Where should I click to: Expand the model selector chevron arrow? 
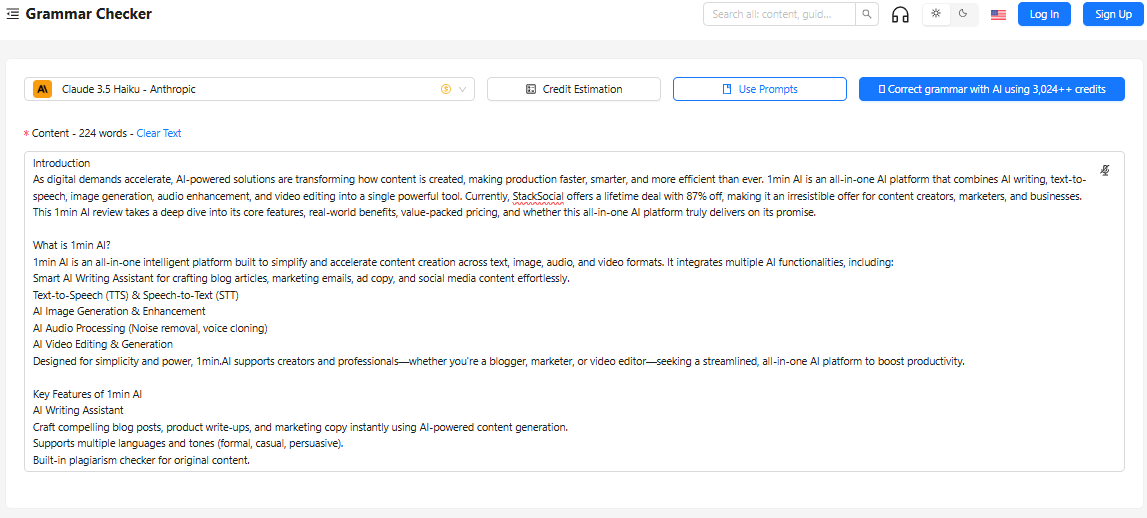[x=462, y=89]
